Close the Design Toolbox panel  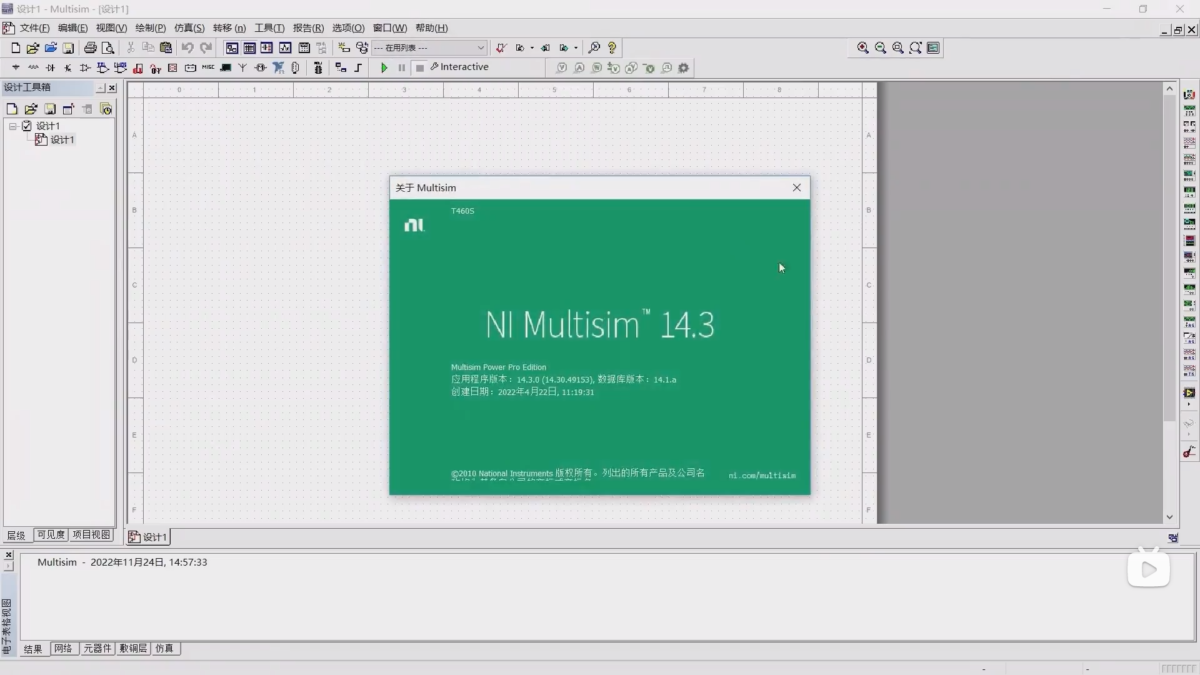coord(112,88)
